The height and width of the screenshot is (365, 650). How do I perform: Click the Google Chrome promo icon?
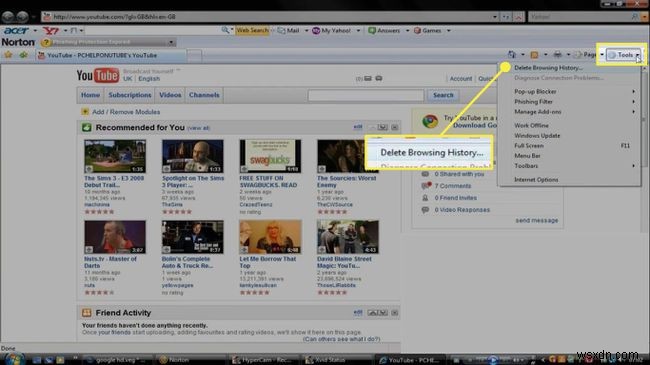[430, 121]
